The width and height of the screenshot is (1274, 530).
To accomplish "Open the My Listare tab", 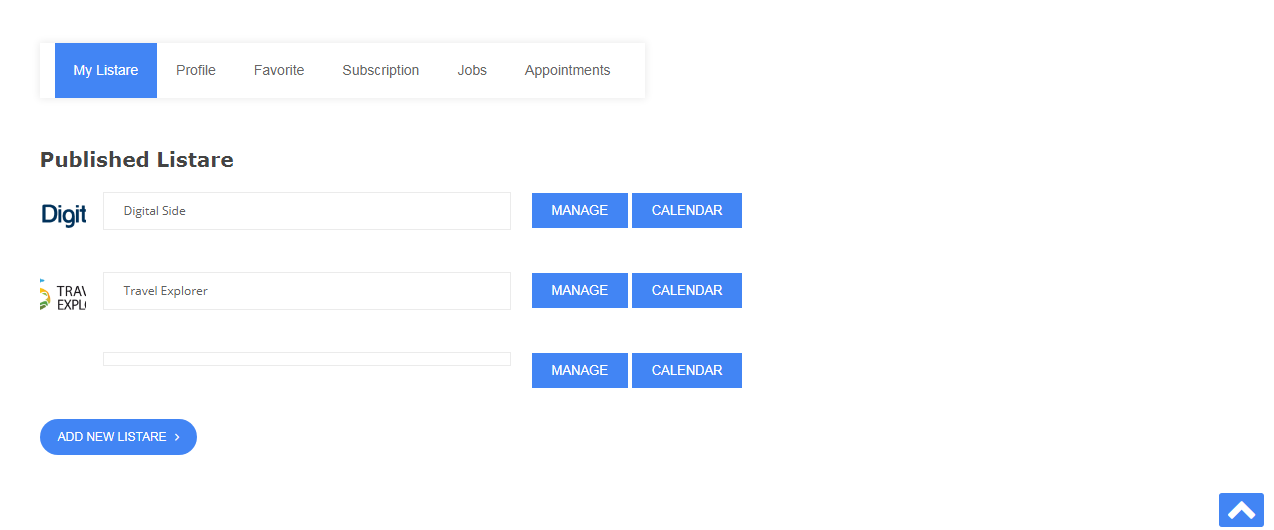I will point(106,70).
